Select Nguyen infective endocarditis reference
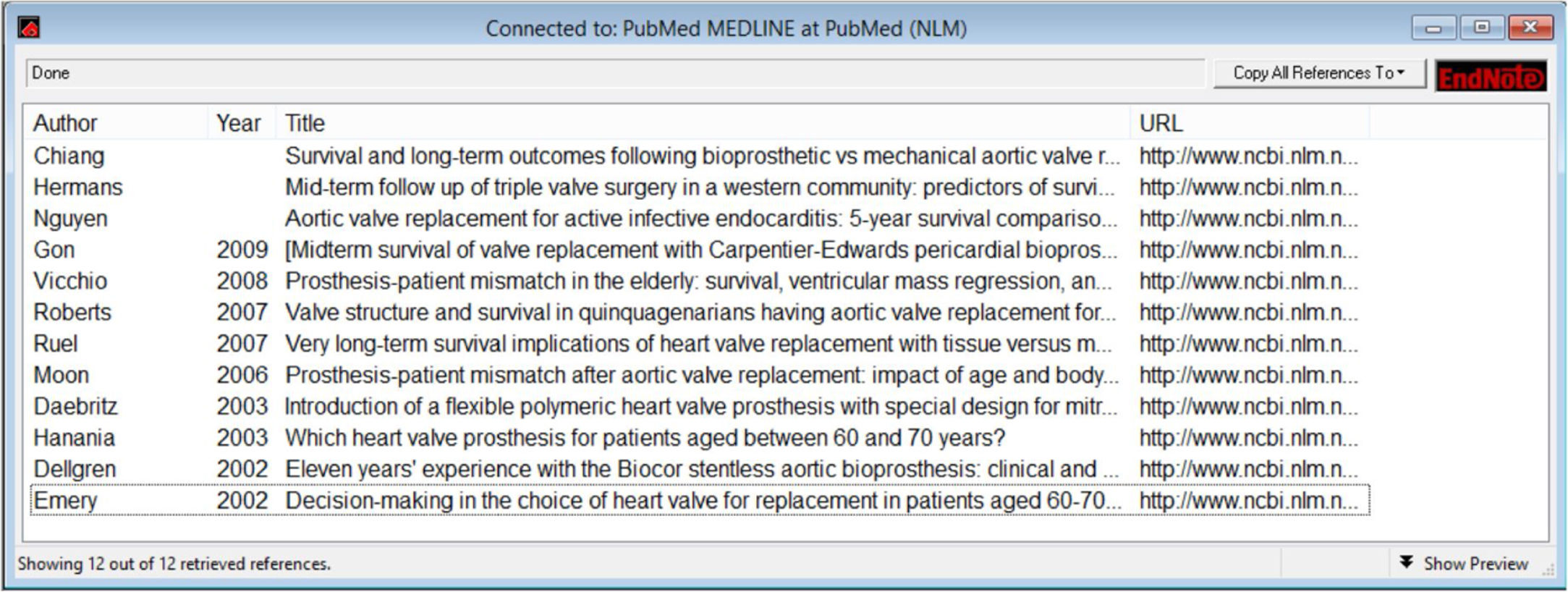 coord(700,219)
